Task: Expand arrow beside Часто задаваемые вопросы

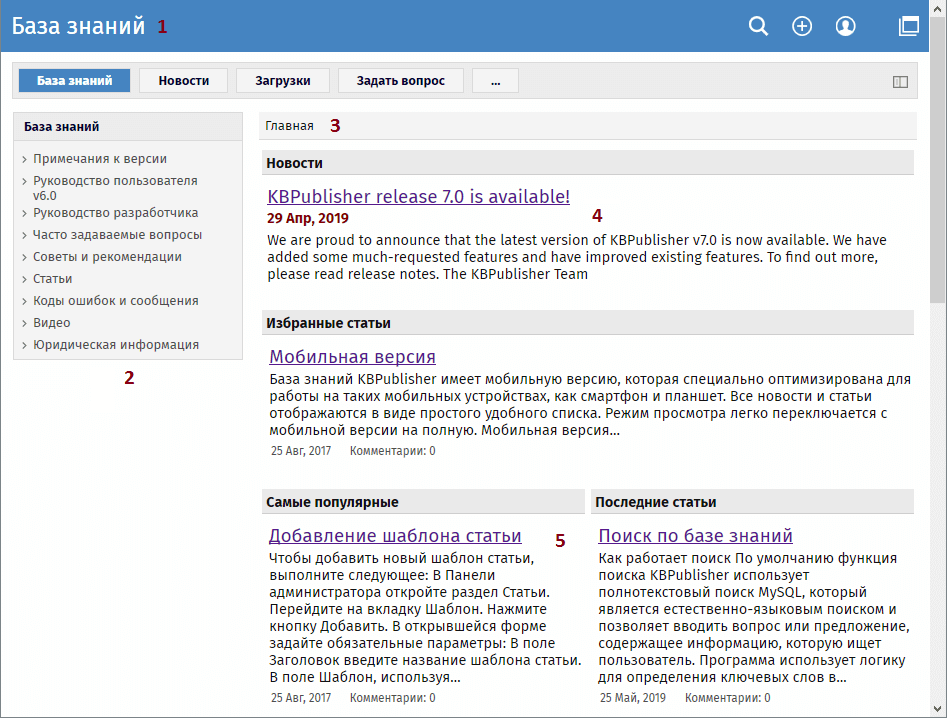Action: click(25, 235)
